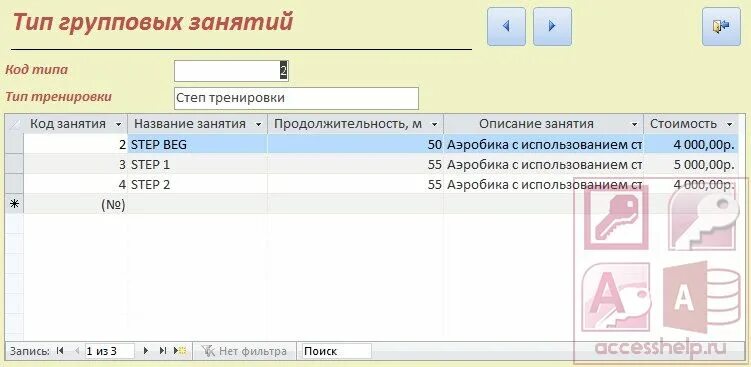This screenshot has height=367, width=751.
Task: Click the cost cell in STEP BEG row
Action: 690,144
